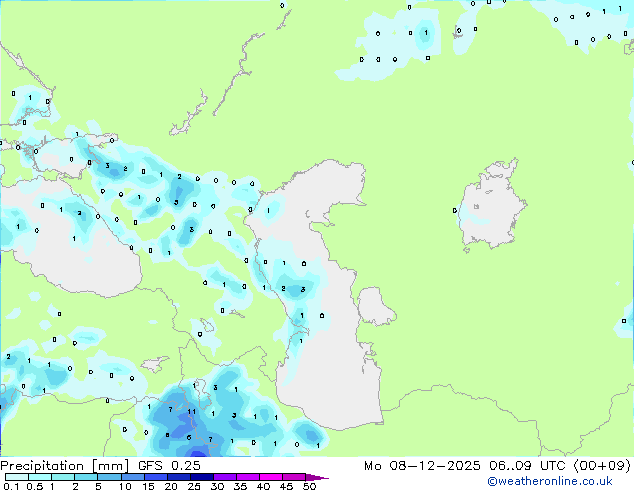The width and height of the screenshot is (634, 490).
Task: Click the purple arrow above 50 legend end
Action: [317, 477]
